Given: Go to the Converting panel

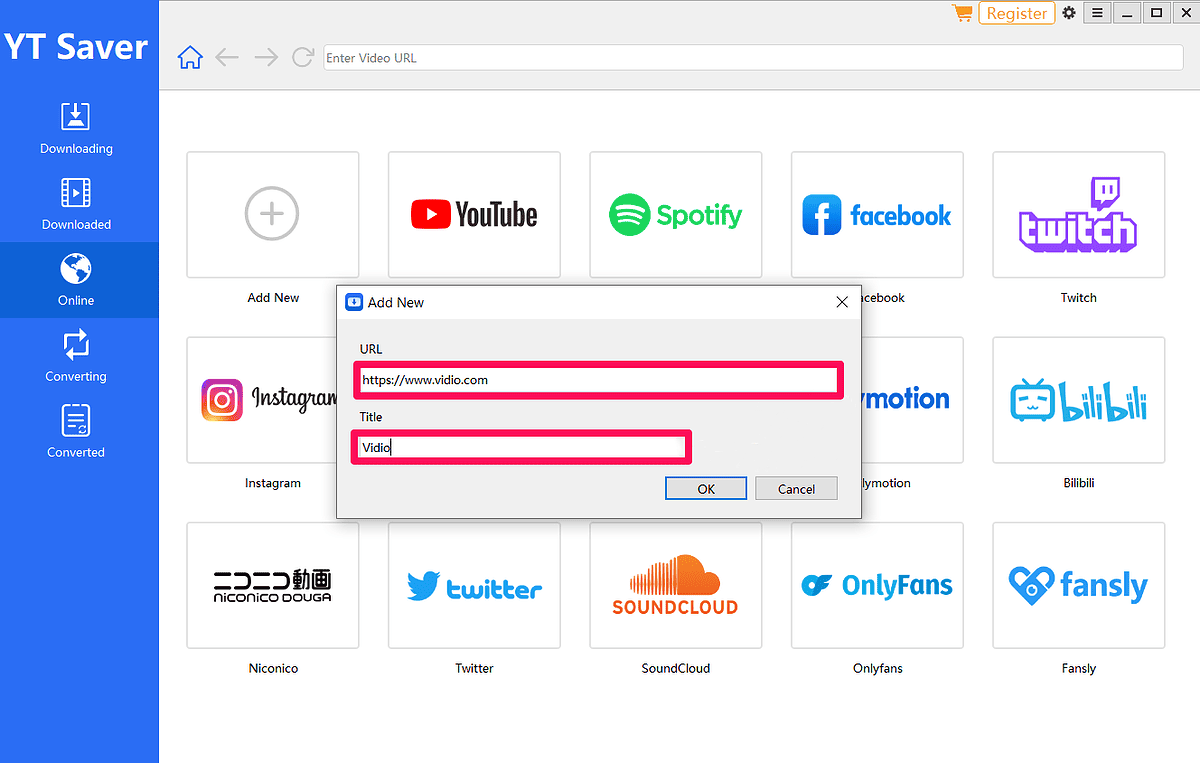Looking at the screenshot, I should (76, 355).
